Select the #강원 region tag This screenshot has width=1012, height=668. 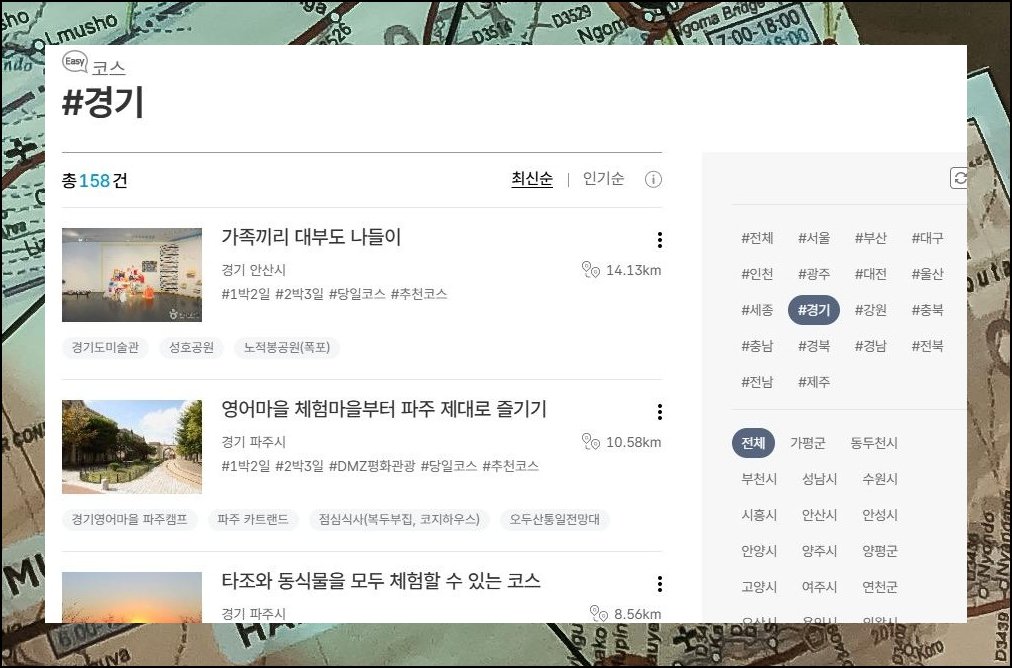click(x=871, y=310)
